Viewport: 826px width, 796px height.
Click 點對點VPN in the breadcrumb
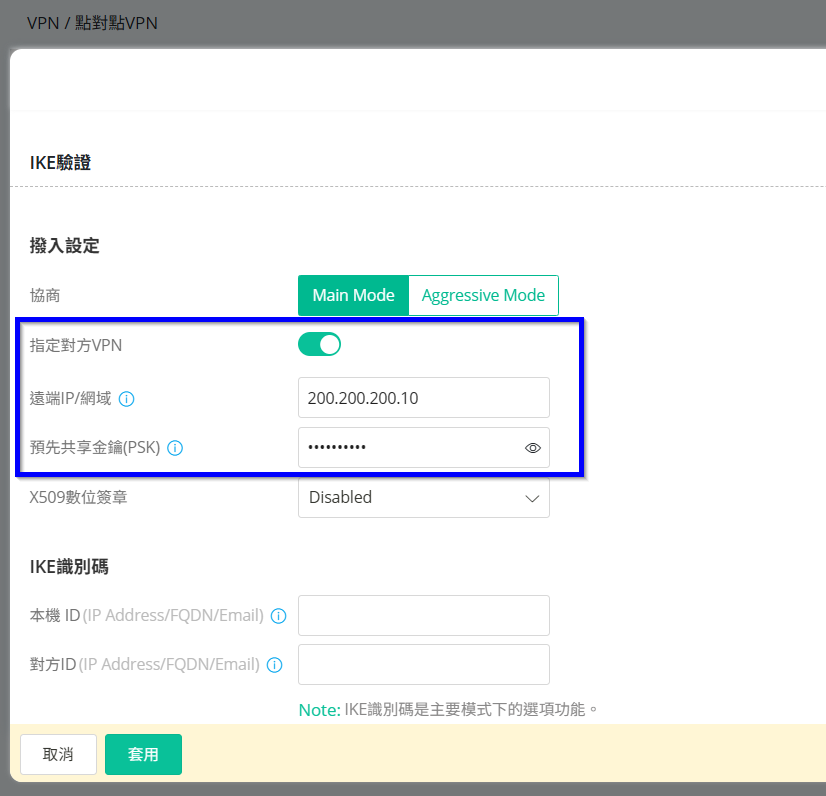[116, 23]
